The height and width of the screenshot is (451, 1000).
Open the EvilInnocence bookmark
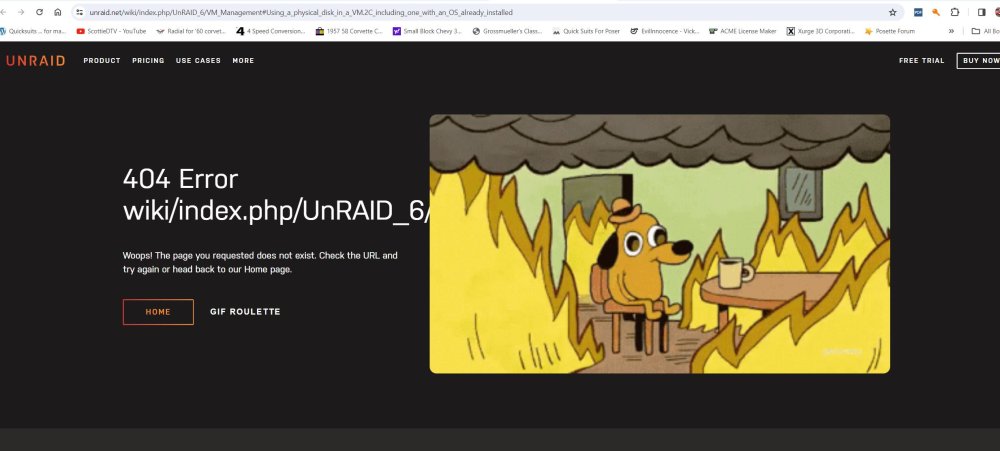coord(665,31)
